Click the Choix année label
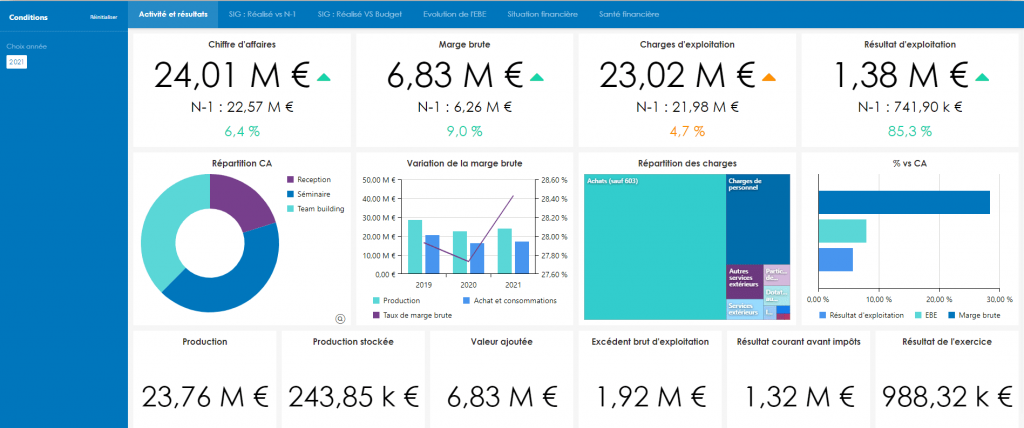 point(26,47)
